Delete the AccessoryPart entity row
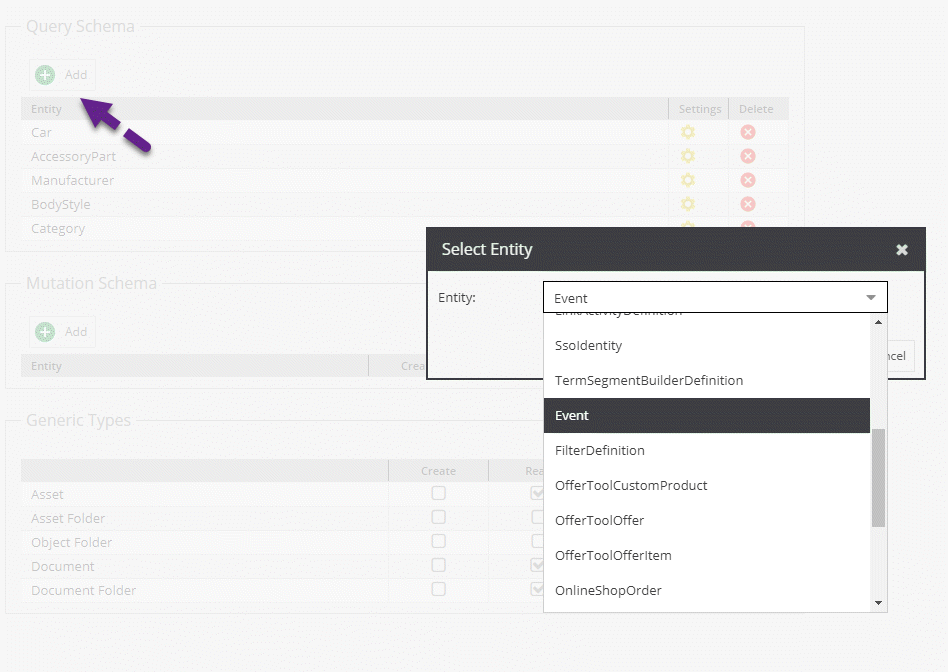 747,156
